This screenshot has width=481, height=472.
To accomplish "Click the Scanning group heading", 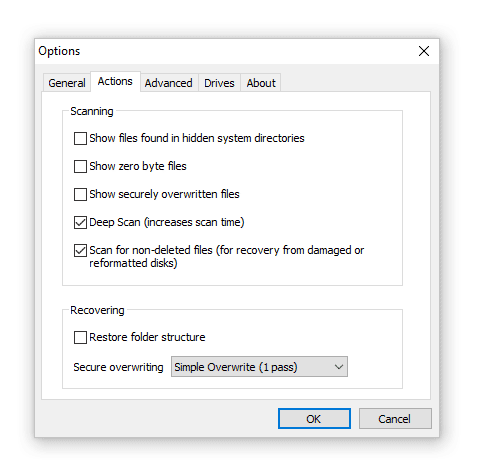I will tap(92, 111).
